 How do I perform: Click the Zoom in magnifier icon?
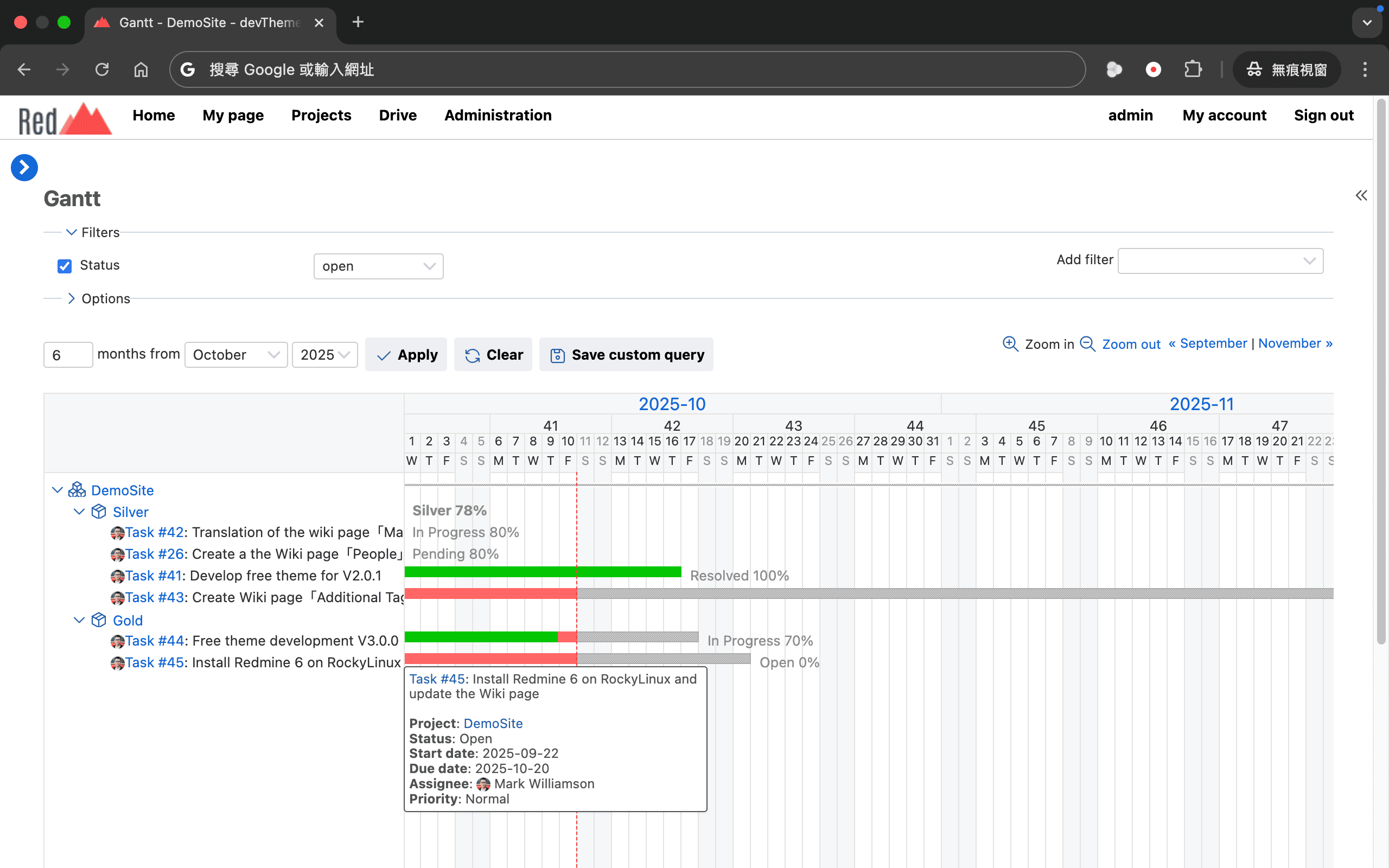1010,344
